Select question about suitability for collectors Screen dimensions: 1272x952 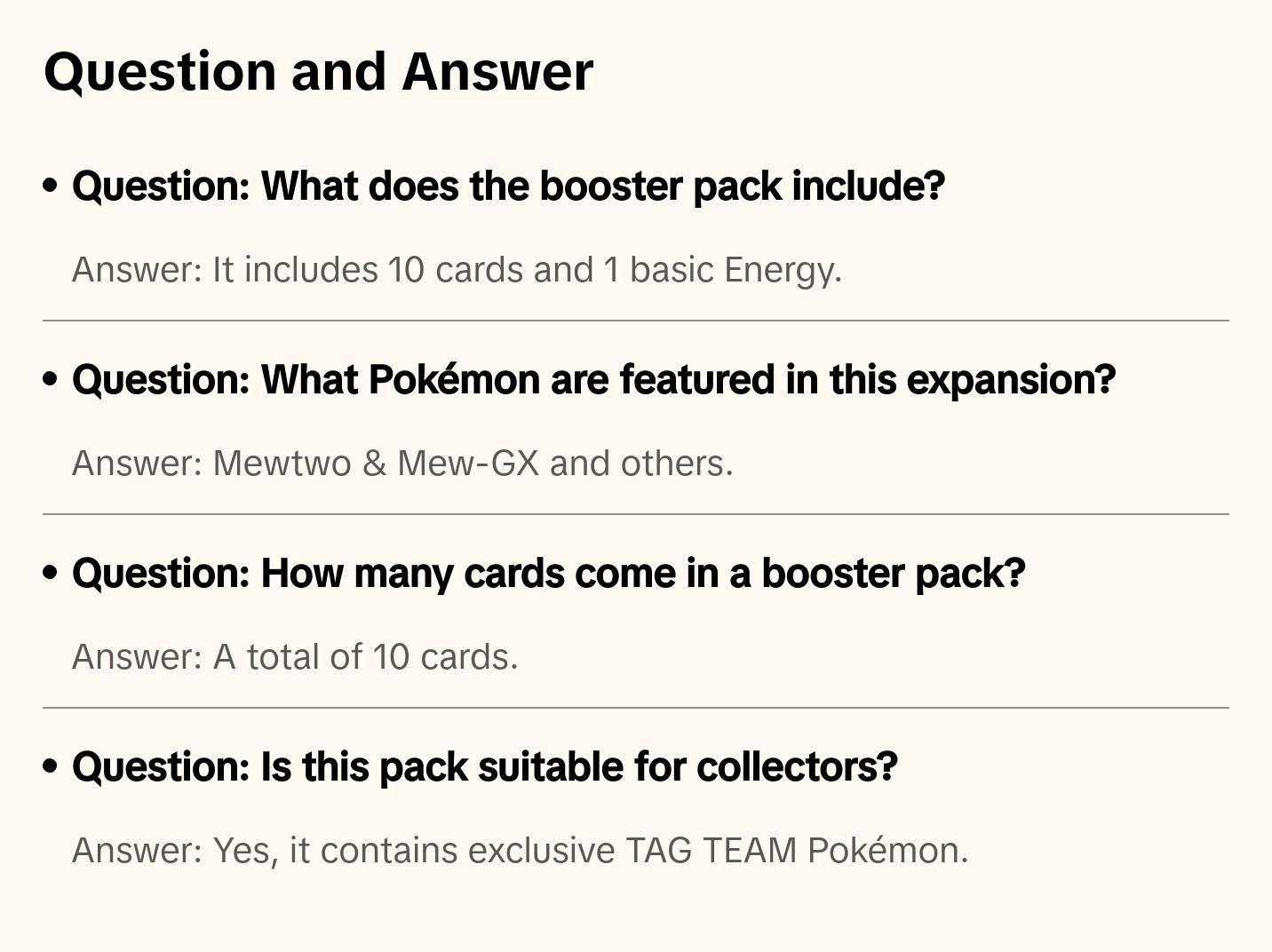tap(484, 767)
